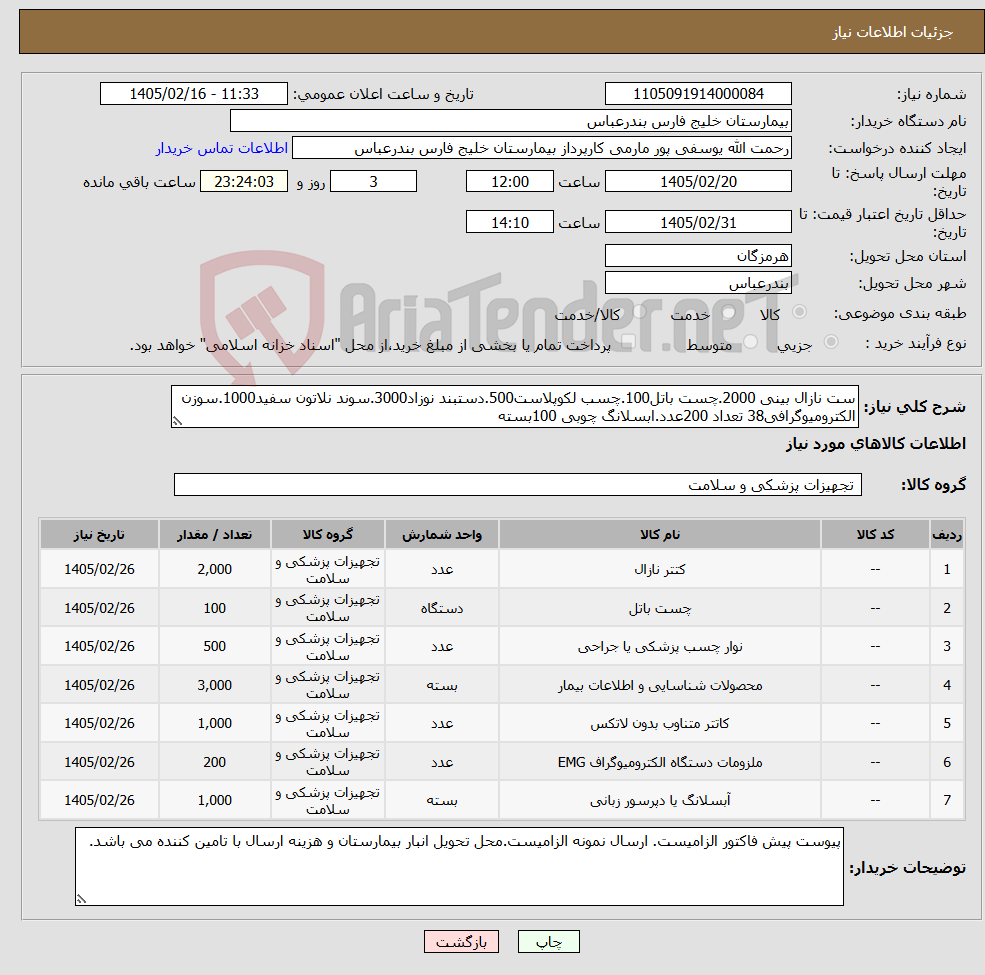Click the نام کالا column header
This screenshot has height=975, width=985.
tap(660, 535)
